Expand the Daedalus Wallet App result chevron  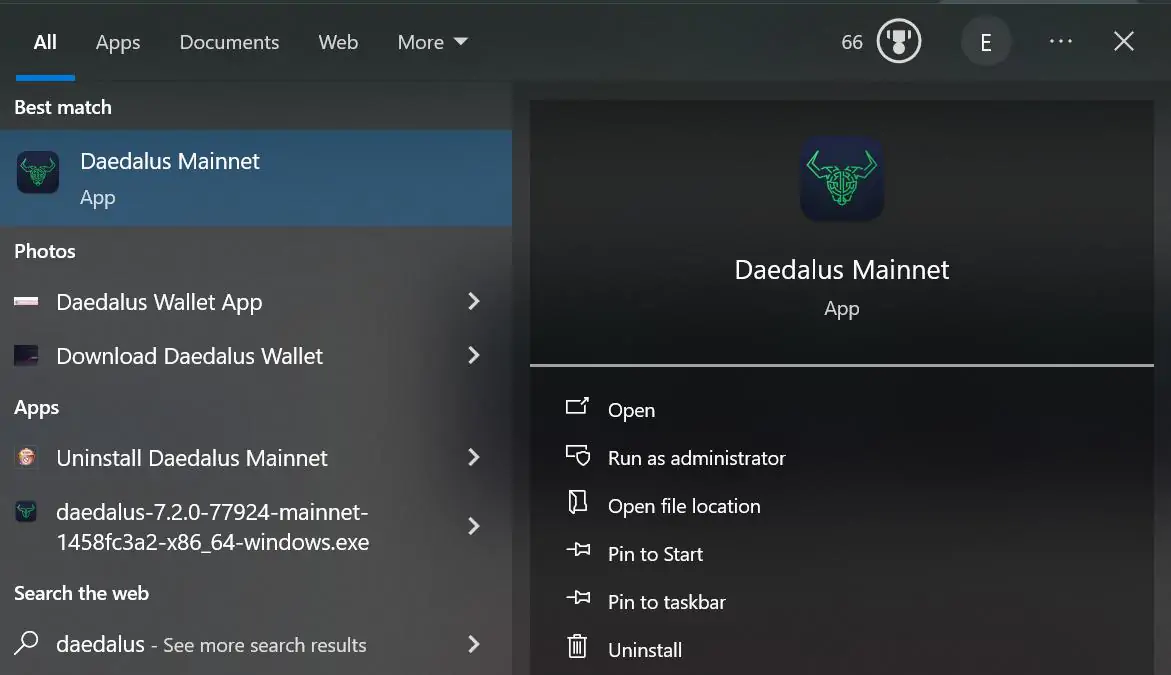tap(473, 301)
